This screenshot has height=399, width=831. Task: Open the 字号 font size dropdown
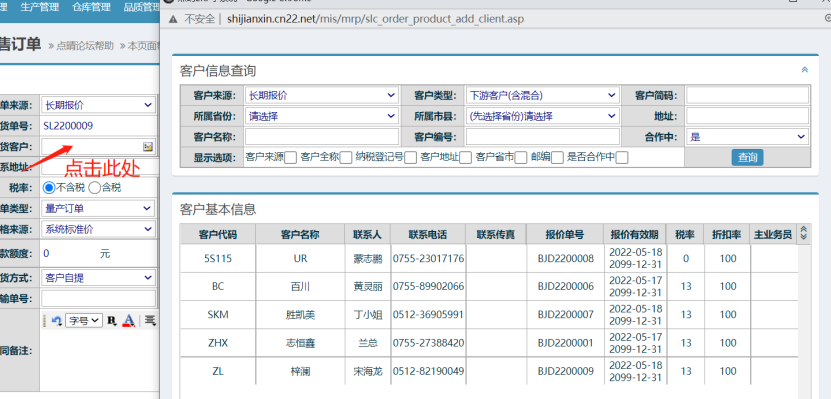84,320
